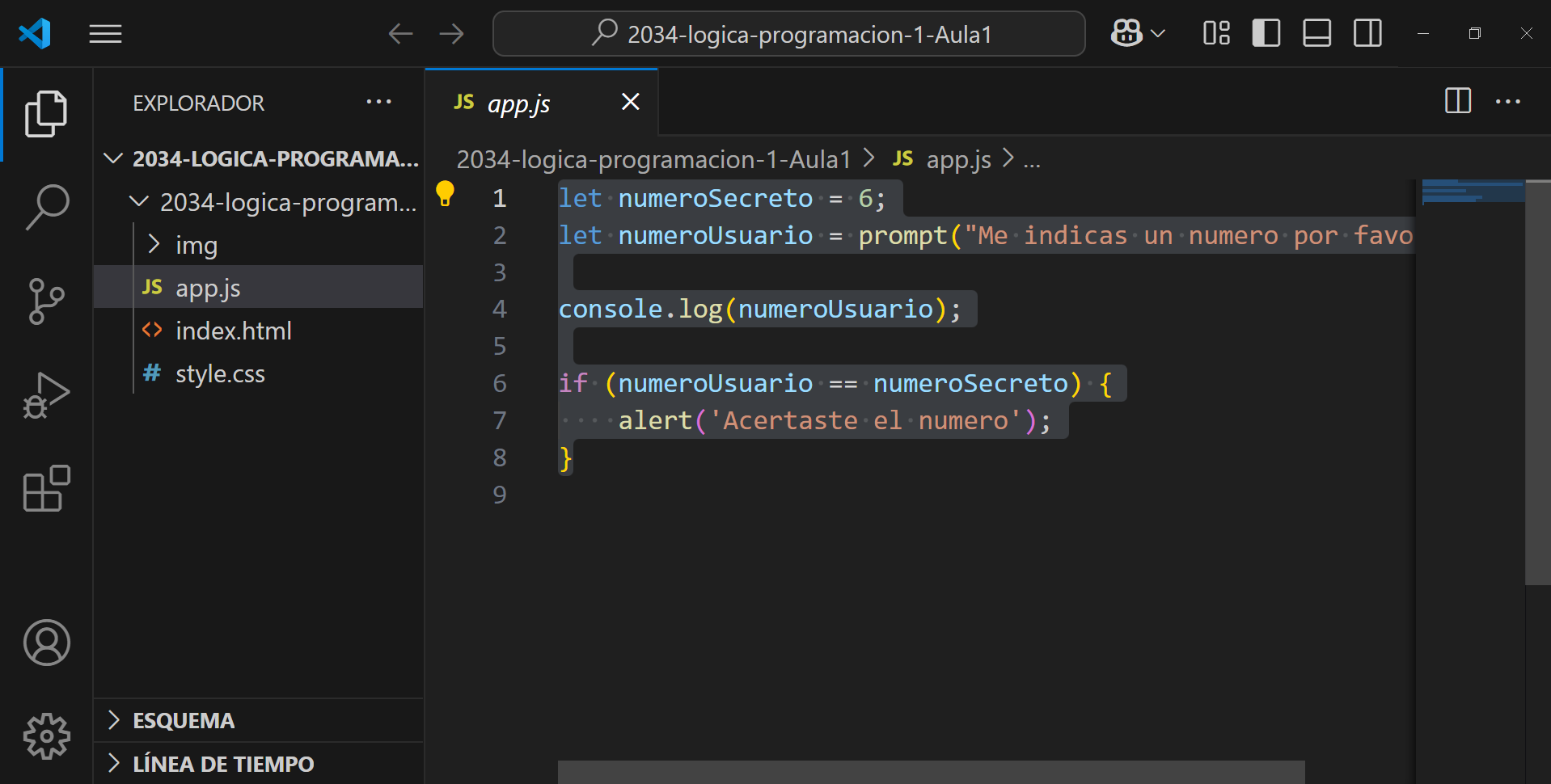Open index.html from the explorer
1551x784 pixels.
[x=258, y=330]
